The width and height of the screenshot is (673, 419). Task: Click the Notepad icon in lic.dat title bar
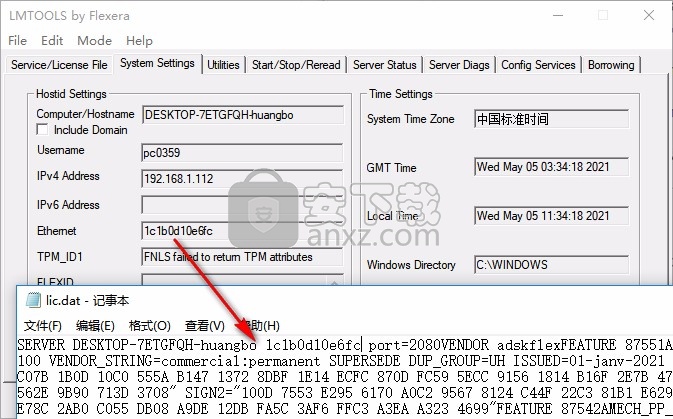coord(33,300)
